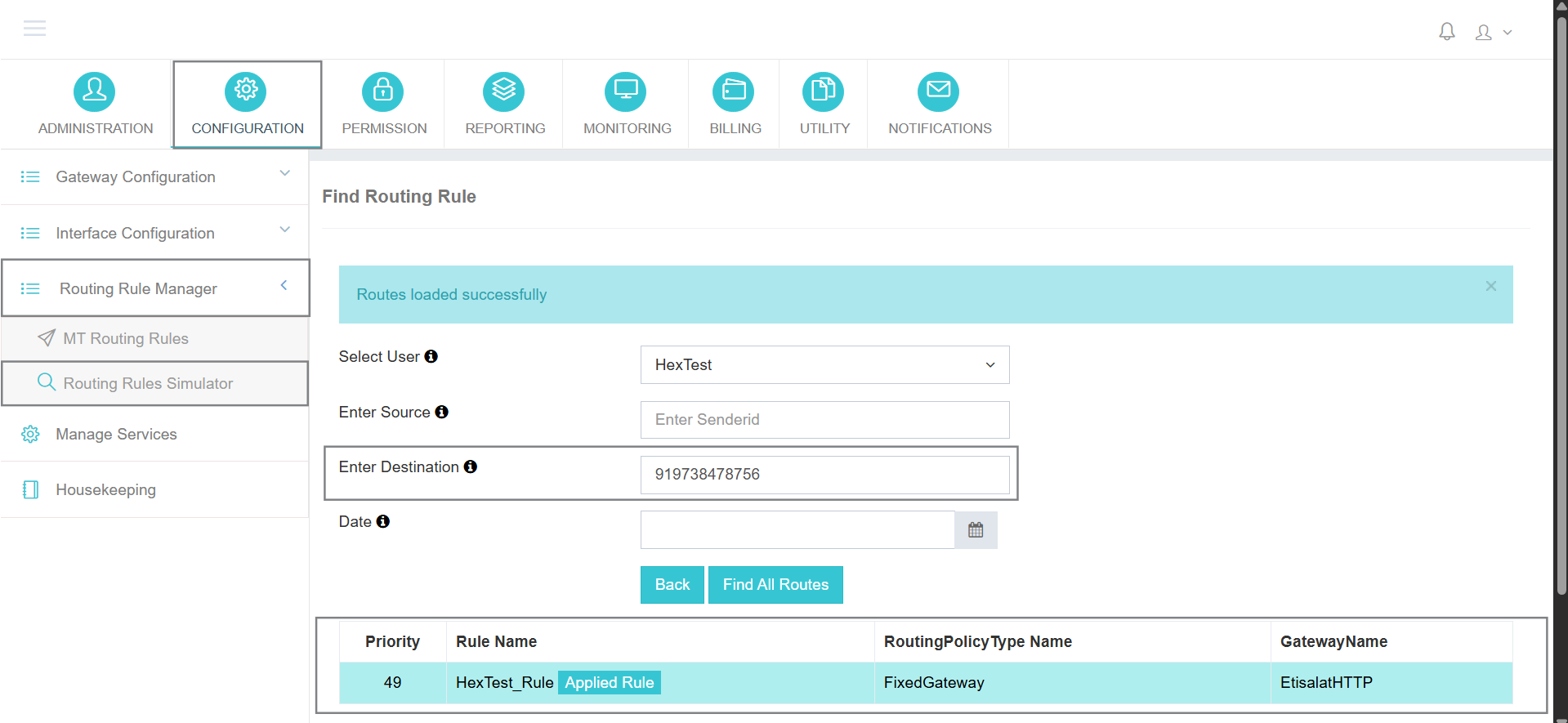Click the Find All Routes button
Screen dimensions: 1568x723
pos(775,585)
